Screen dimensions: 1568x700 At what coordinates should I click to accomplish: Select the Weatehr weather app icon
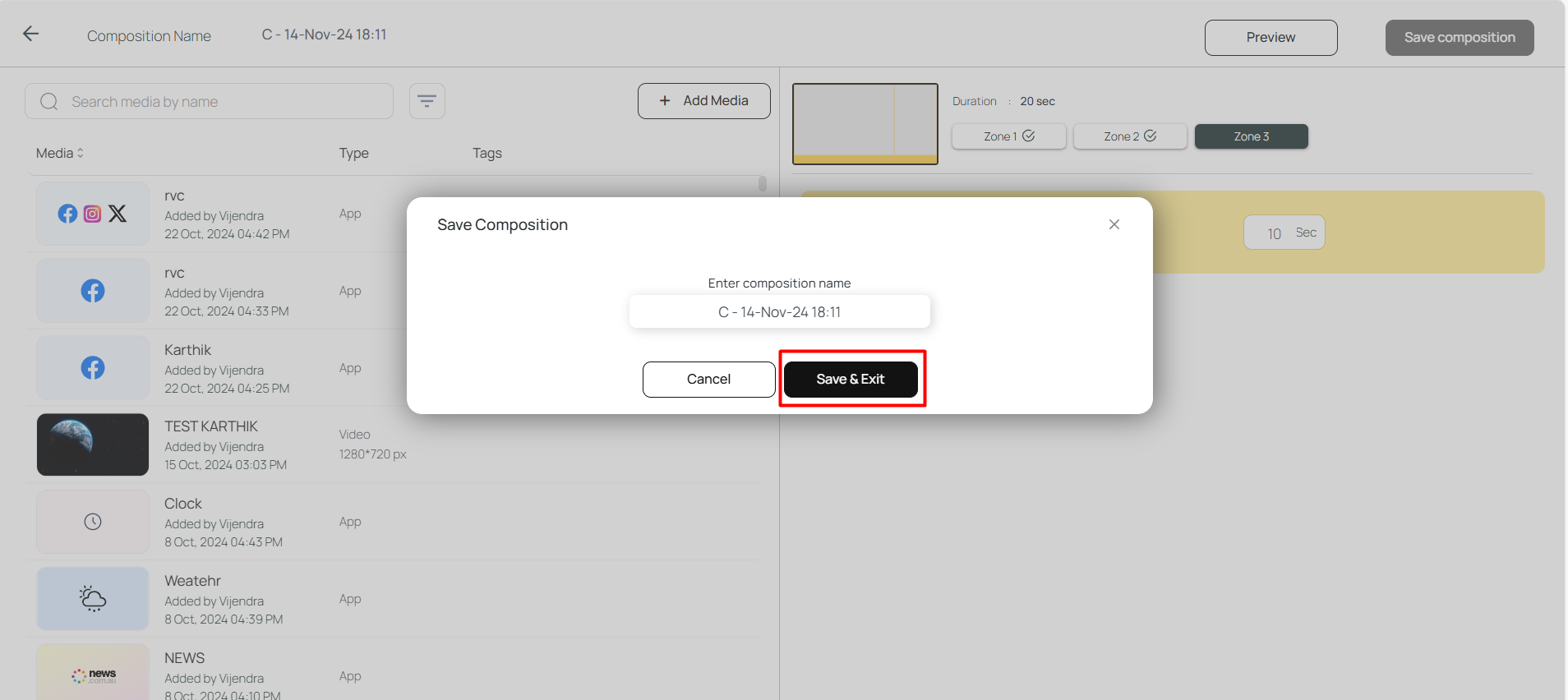pos(93,599)
